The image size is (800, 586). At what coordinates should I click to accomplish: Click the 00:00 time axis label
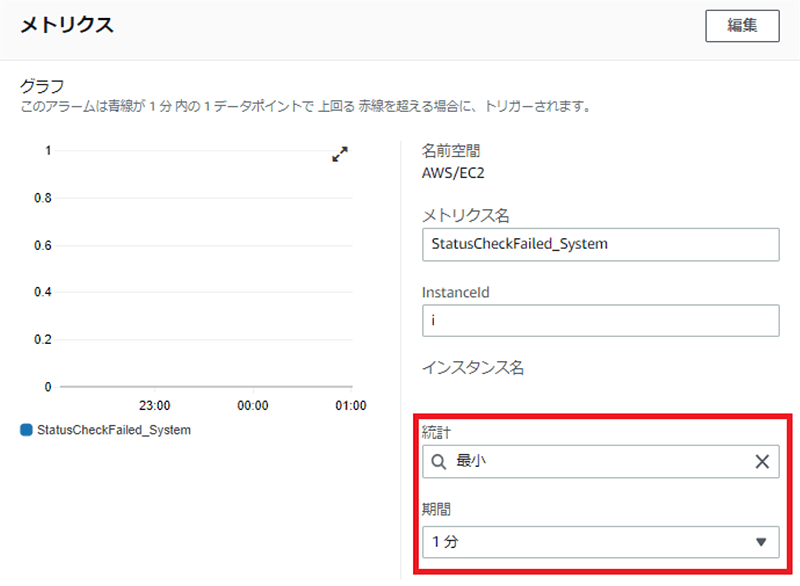[253, 405]
